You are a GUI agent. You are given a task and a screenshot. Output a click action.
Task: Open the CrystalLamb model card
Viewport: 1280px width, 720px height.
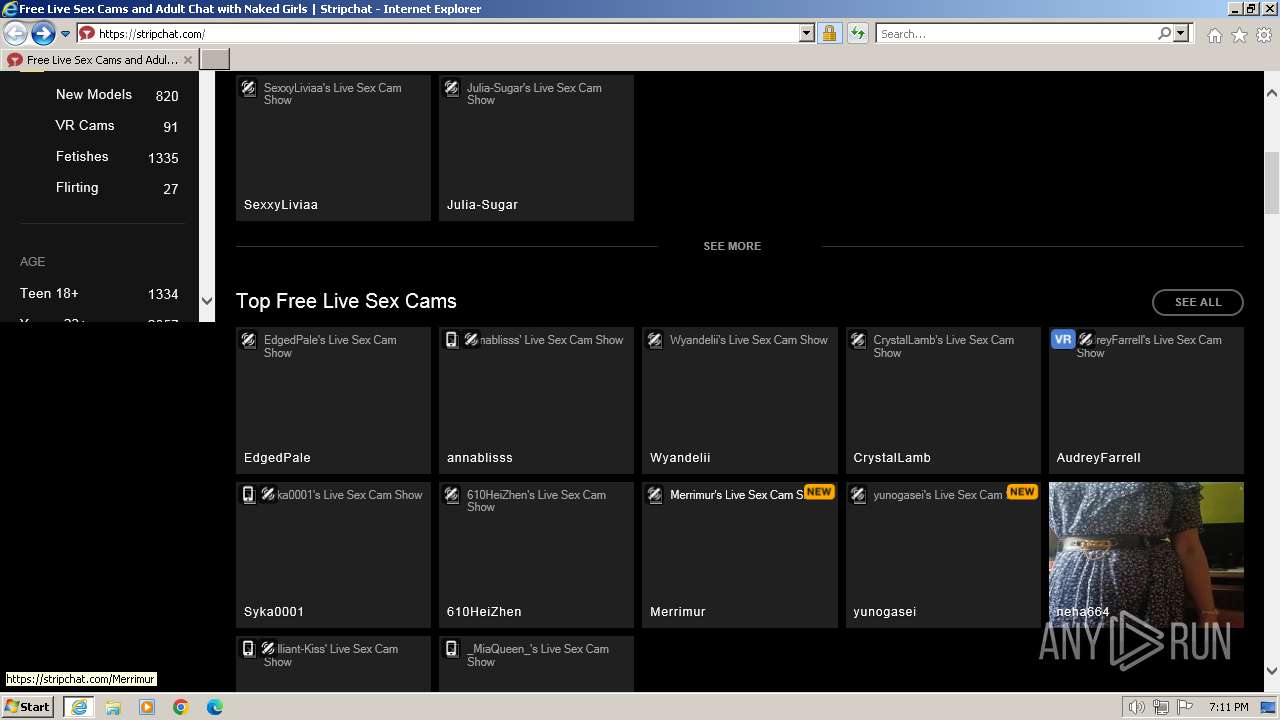pos(943,400)
